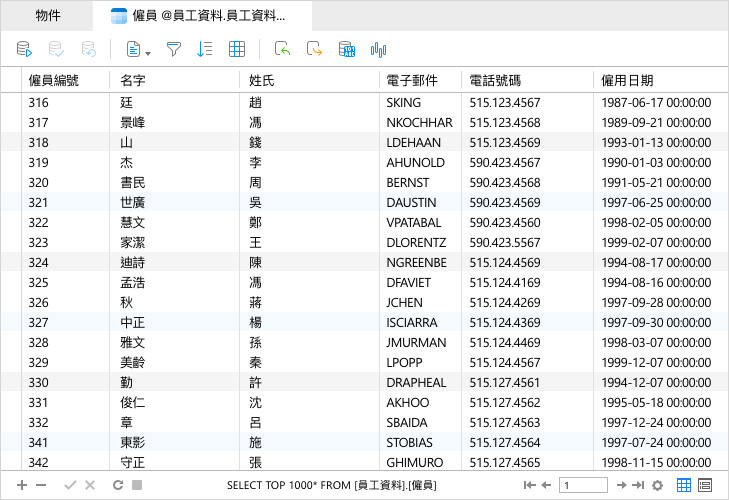
Task: Click the Sort rows icon
Action: click(x=205, y=49)
